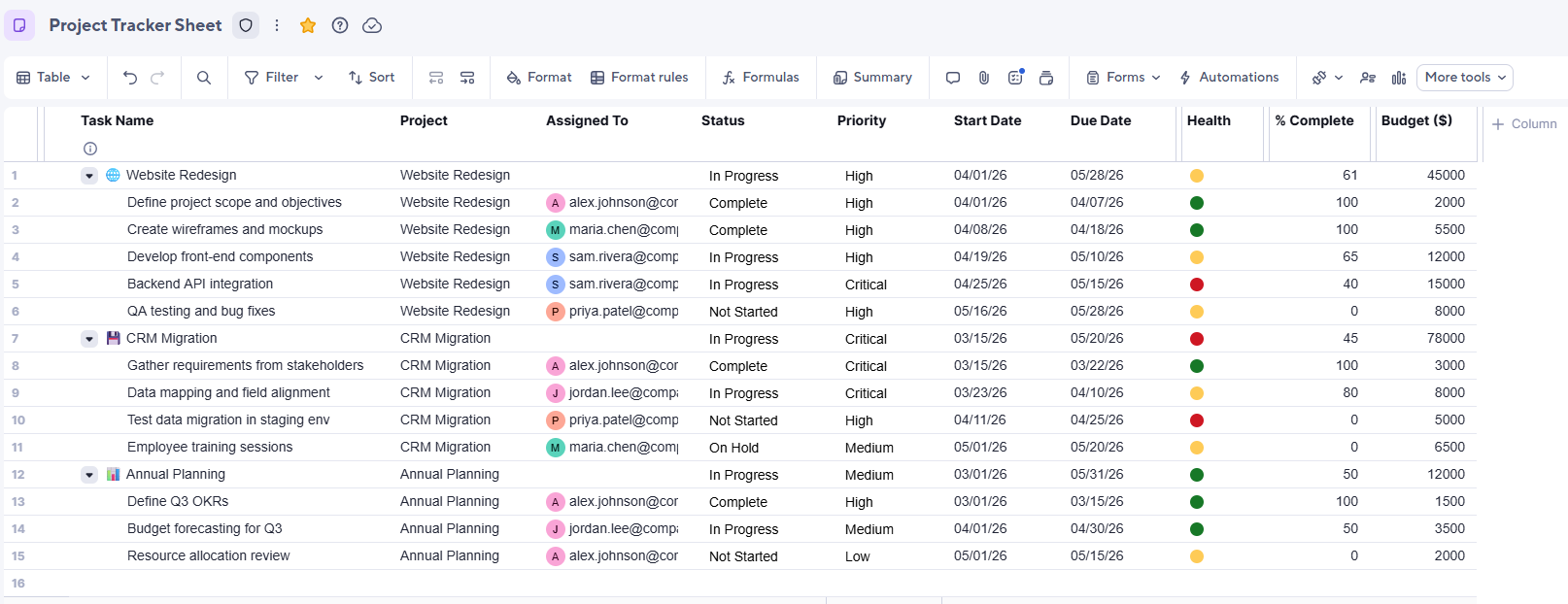The image size is (1568, 604).
Task: Click the 05/31/26 due date cell
Action: [1097, 475]
